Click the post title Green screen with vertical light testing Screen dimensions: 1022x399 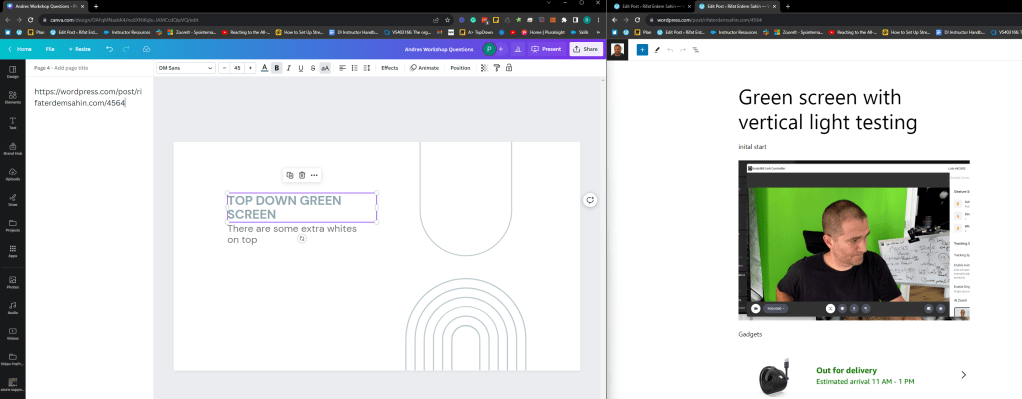click(x=828, y=110)
